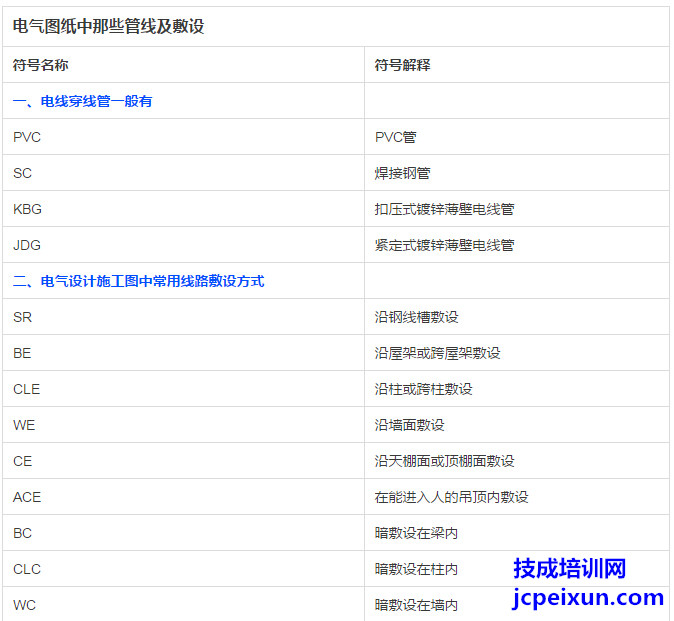Screen dimensions: 674x621
Task: Select the 沿屋架或跨屋架敷设 explanation text
Action: [x=438, y=353]
